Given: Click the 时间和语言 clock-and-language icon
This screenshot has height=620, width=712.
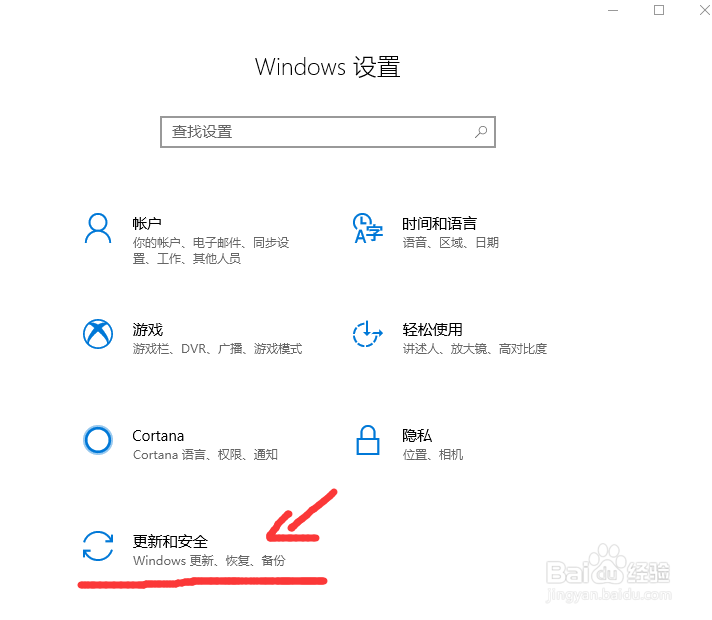Looking at the screenshot, I should (x=368, y=228).
